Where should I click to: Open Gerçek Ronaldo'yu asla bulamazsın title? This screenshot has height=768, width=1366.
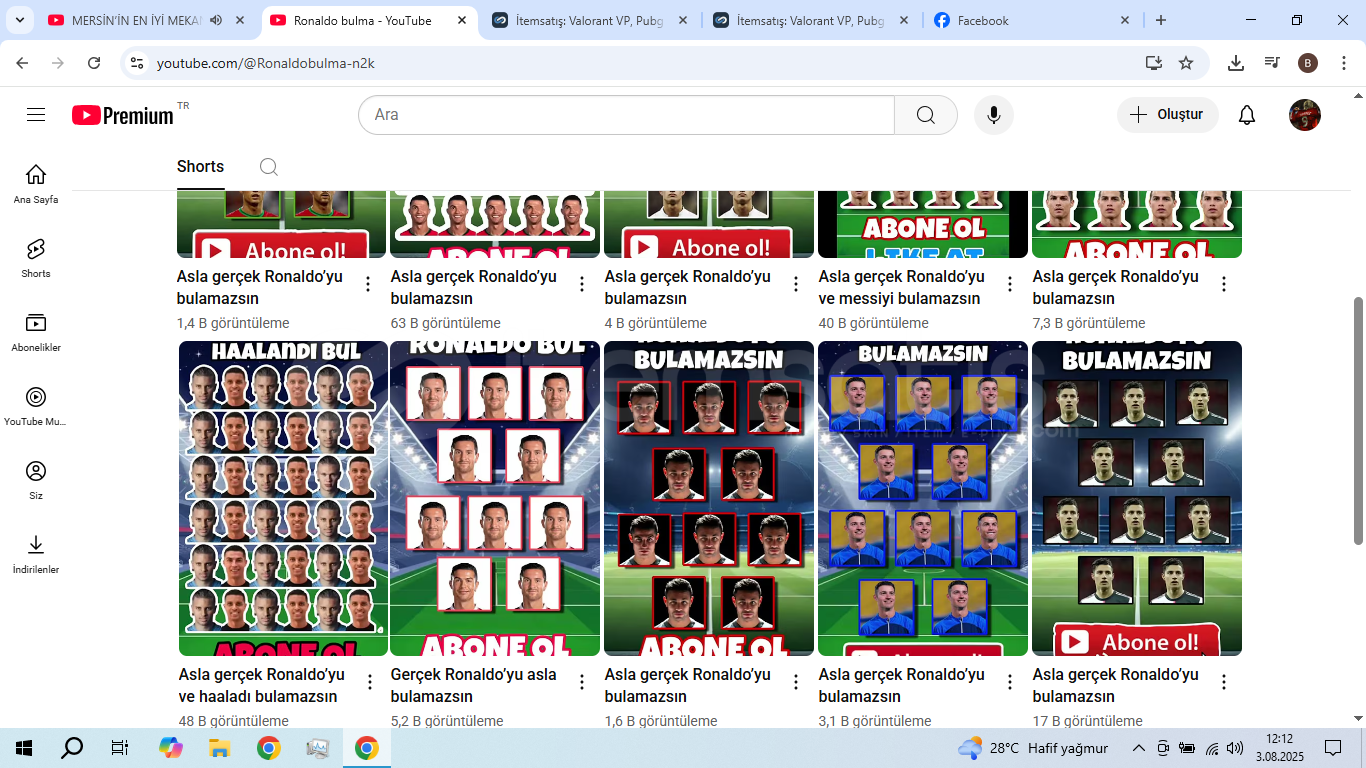tap(474, 686)
